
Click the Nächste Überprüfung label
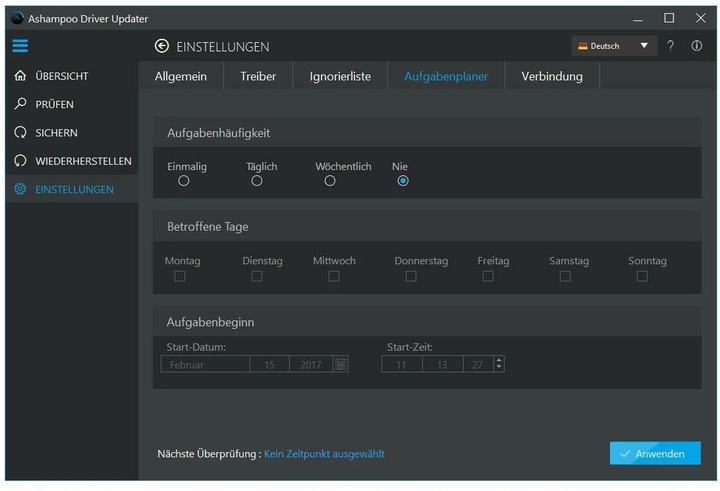pyautogui.click(x=209, y=454)
